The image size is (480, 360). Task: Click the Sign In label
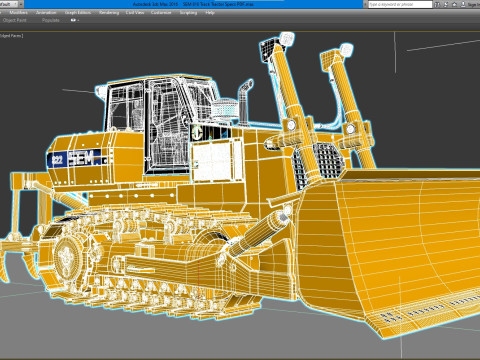[x=474, y=5]
